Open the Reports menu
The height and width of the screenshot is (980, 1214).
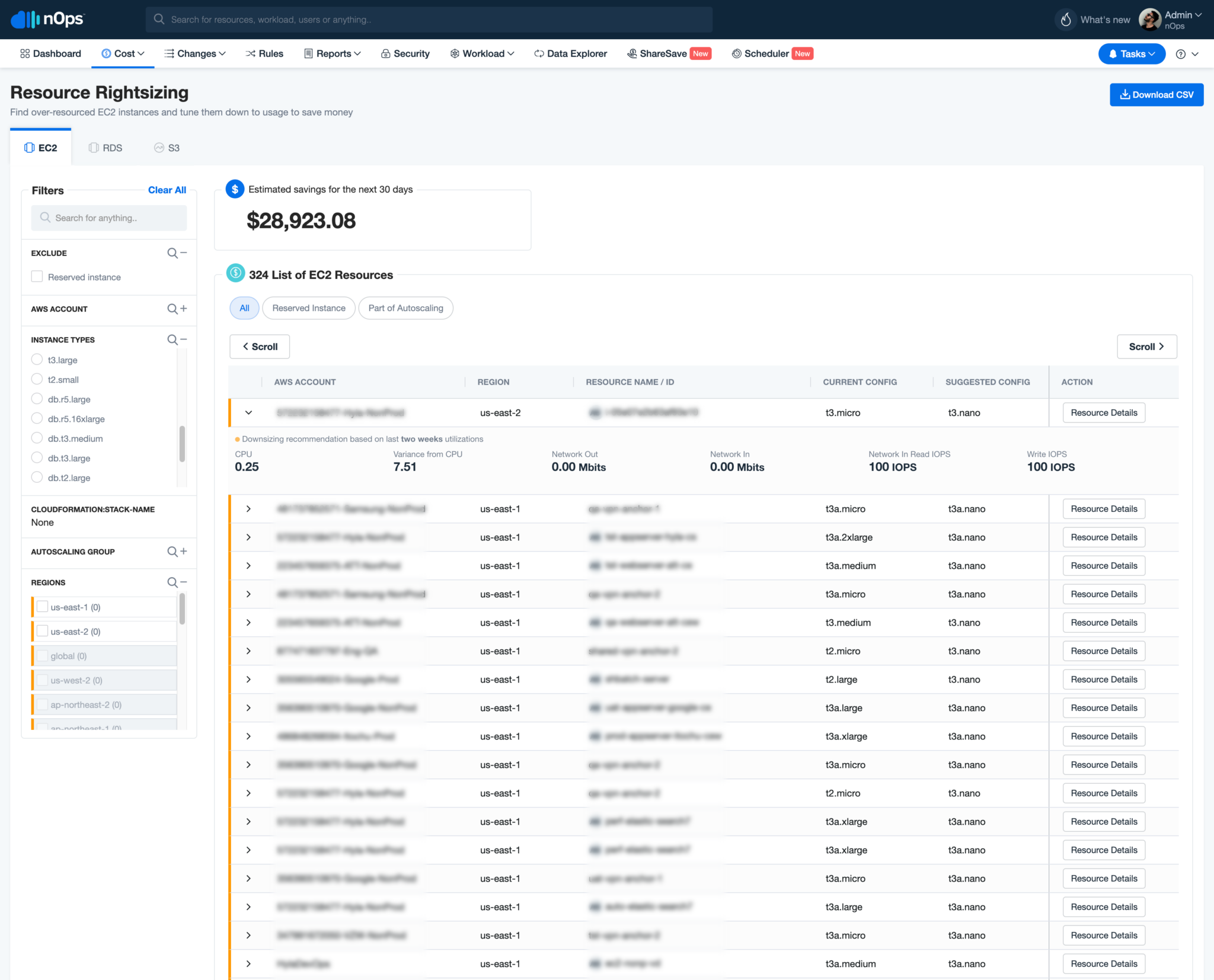click(x=332, y=53)
